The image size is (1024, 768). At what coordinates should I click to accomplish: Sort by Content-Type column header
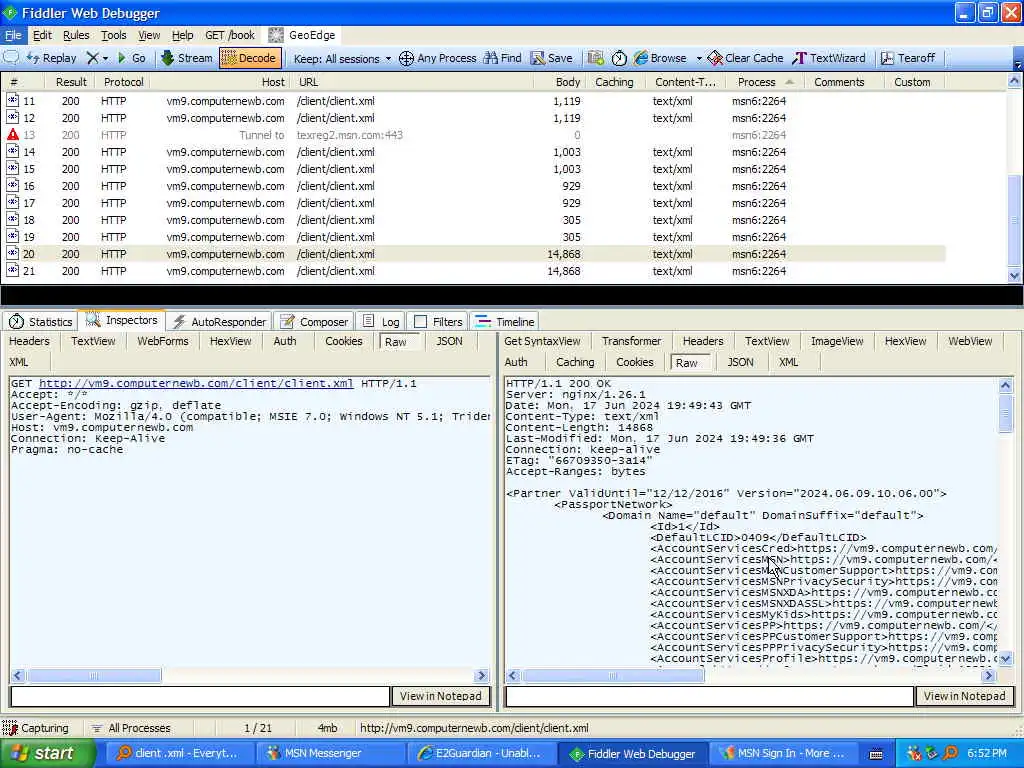click(685, 82)
